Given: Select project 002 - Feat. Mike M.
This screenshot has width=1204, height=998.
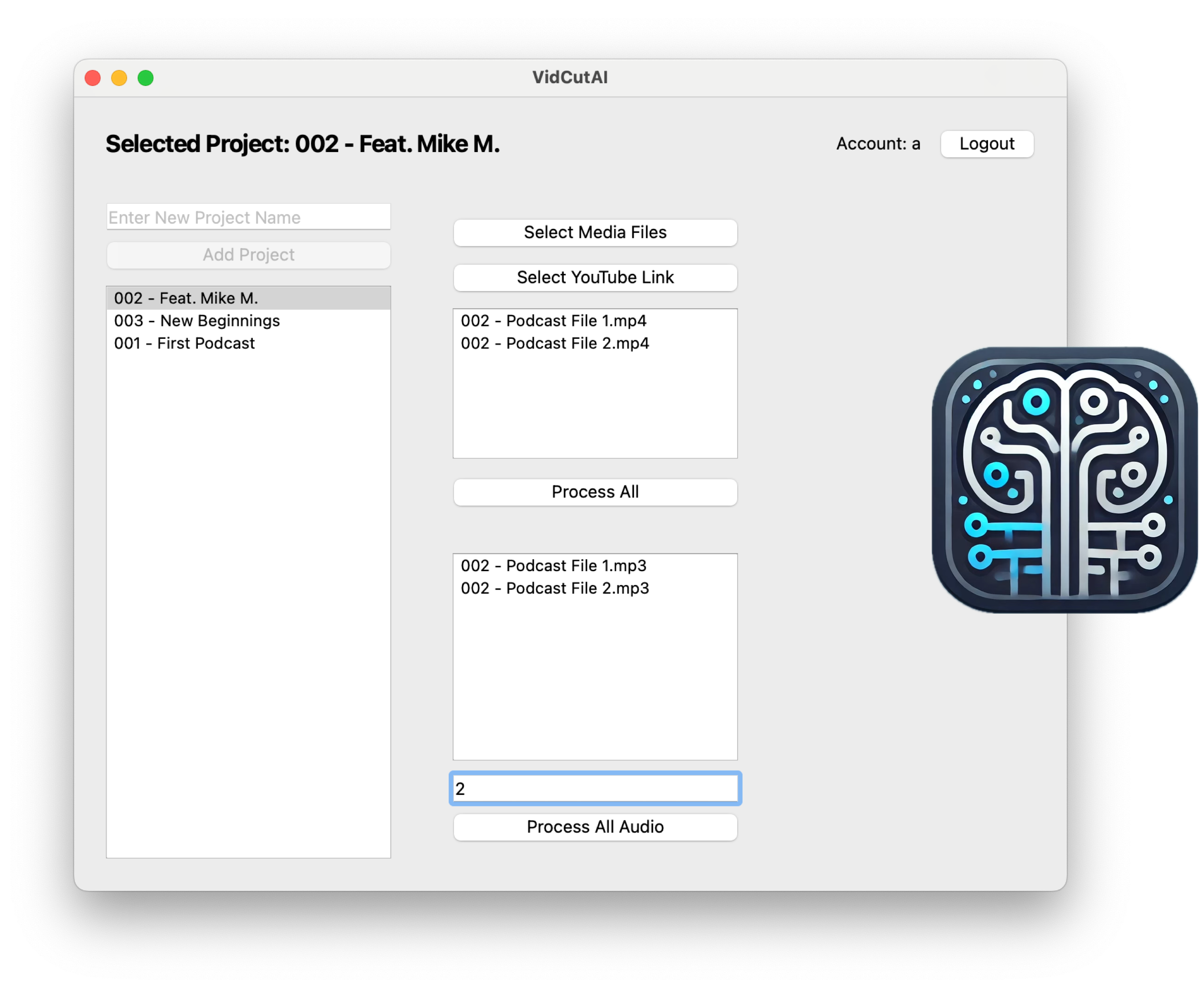Looking at the screenshot, I should 186,298.
